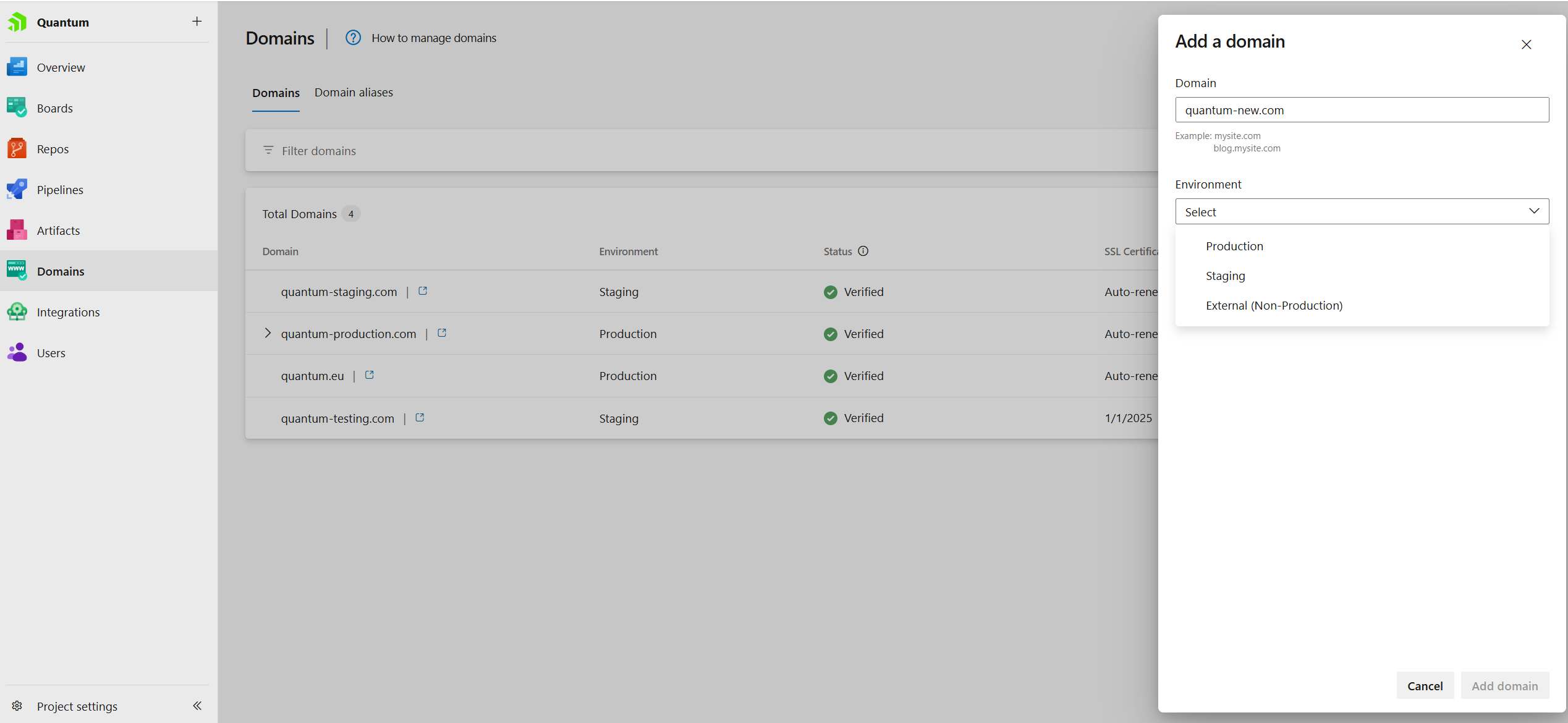The height and width of the screenshot is (723, 1568).
Task: Click the Status info icon
Action: (863, 251)
